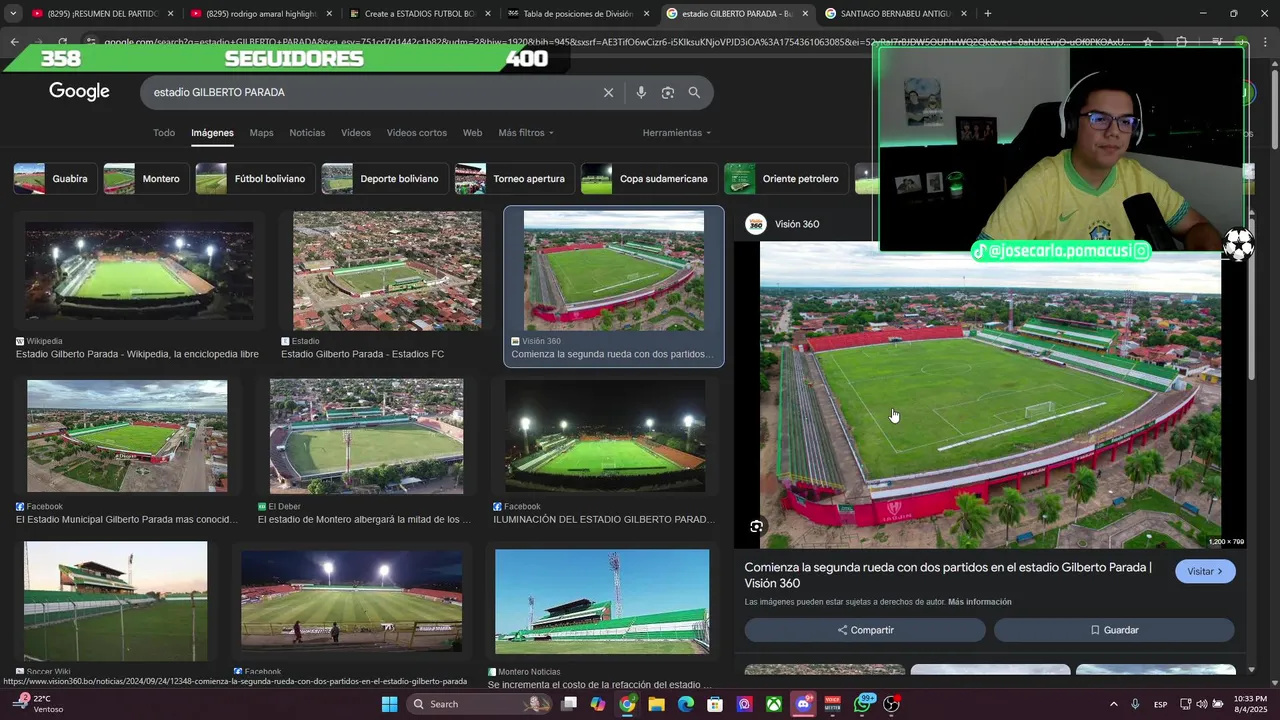Switch to the SANTIAGO BERNABEU ANTIGUO browser tab
The width and height of the screenshot is (1280, 720).
click(x=897, y=14)
